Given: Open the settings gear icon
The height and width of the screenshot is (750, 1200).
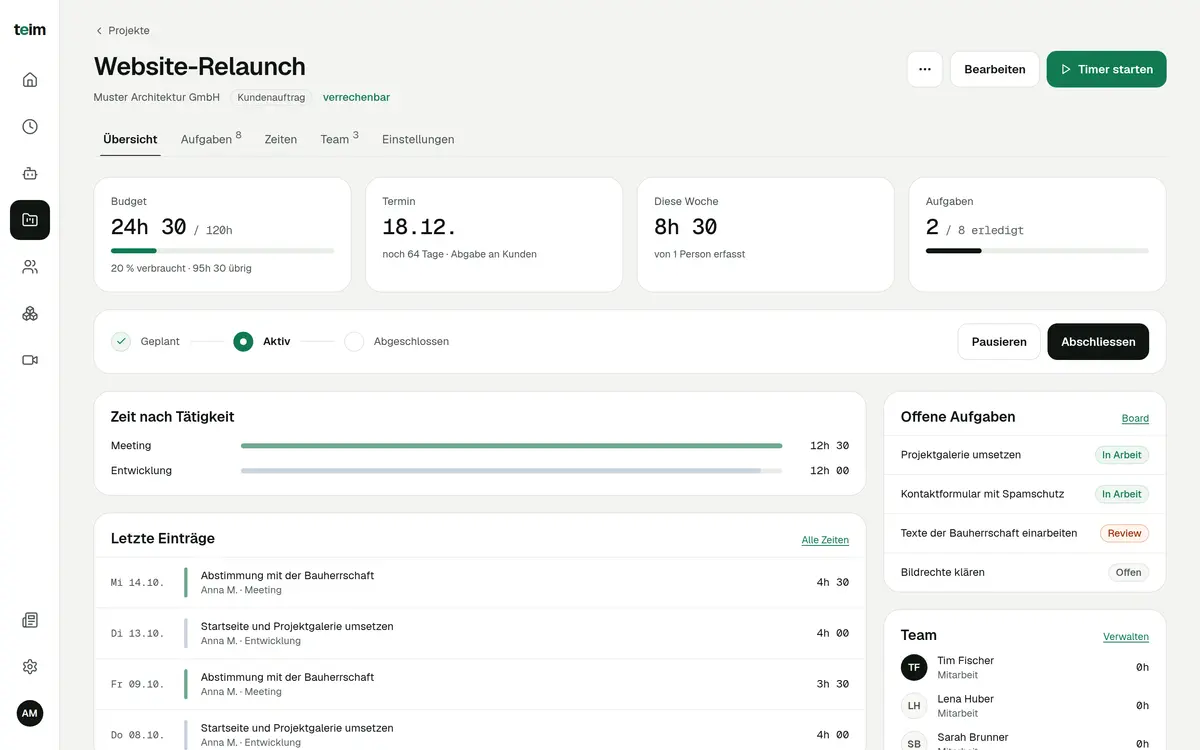Looking at the screenshot, I should click(30, 667).
